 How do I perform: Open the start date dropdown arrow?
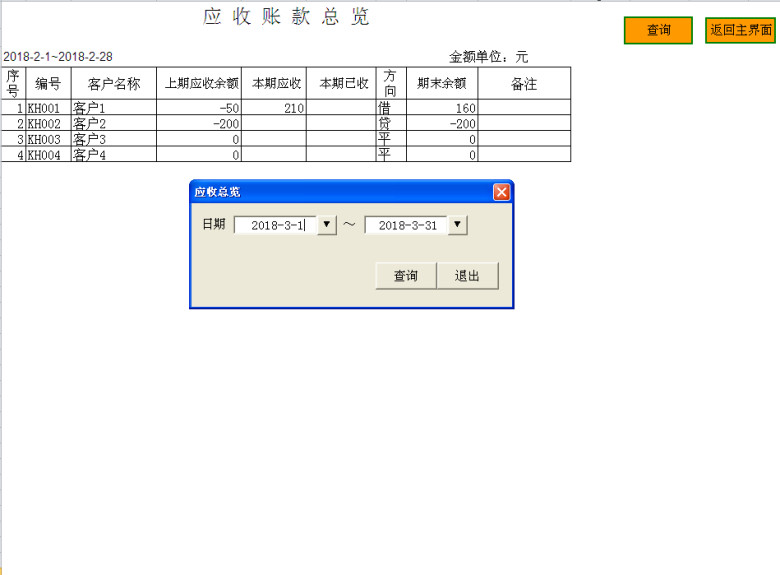[327, 225]
